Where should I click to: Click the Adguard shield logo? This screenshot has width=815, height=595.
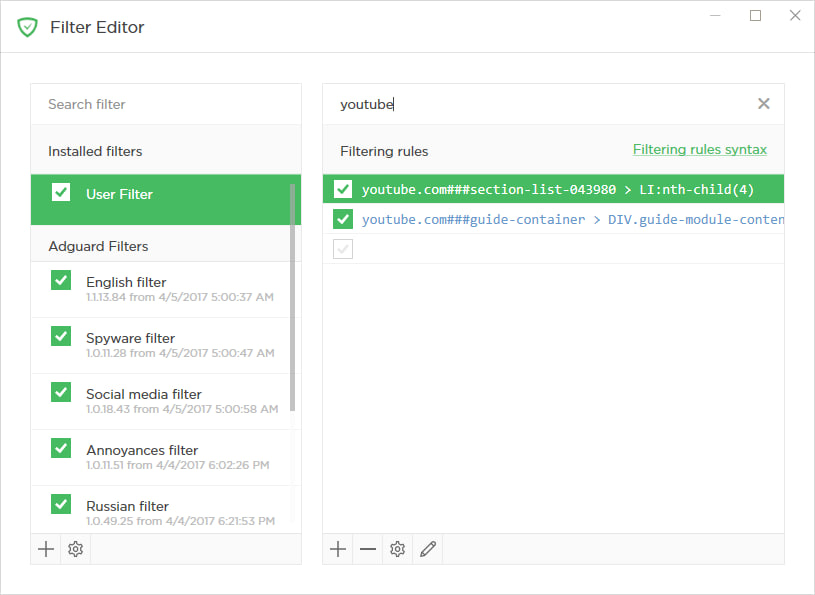click(27, 27)
